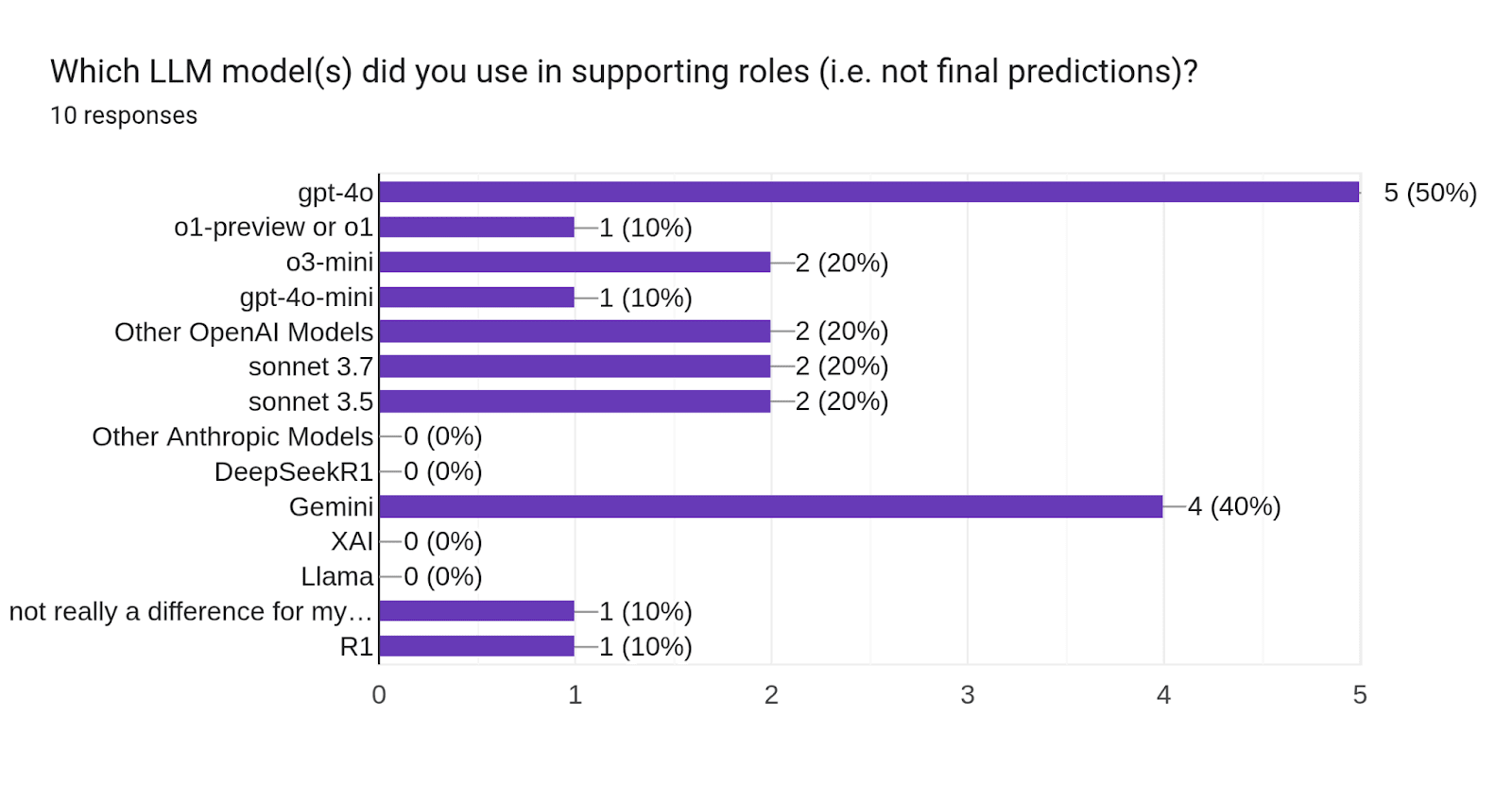This screenshot has width=1512, height=801.
Task: Select the sonnet 3.5 bar
Action: pos(575,401)
